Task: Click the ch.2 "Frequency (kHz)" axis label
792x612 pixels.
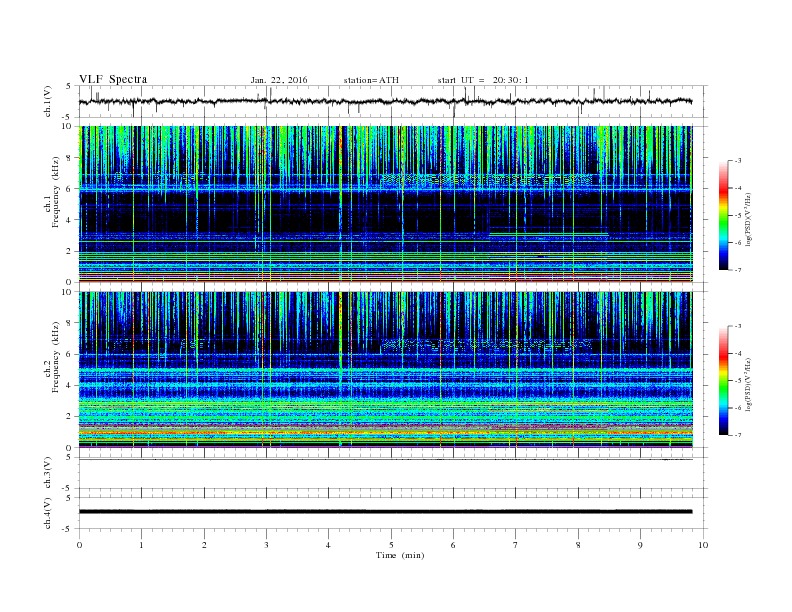Action: [x=56, y=356]
